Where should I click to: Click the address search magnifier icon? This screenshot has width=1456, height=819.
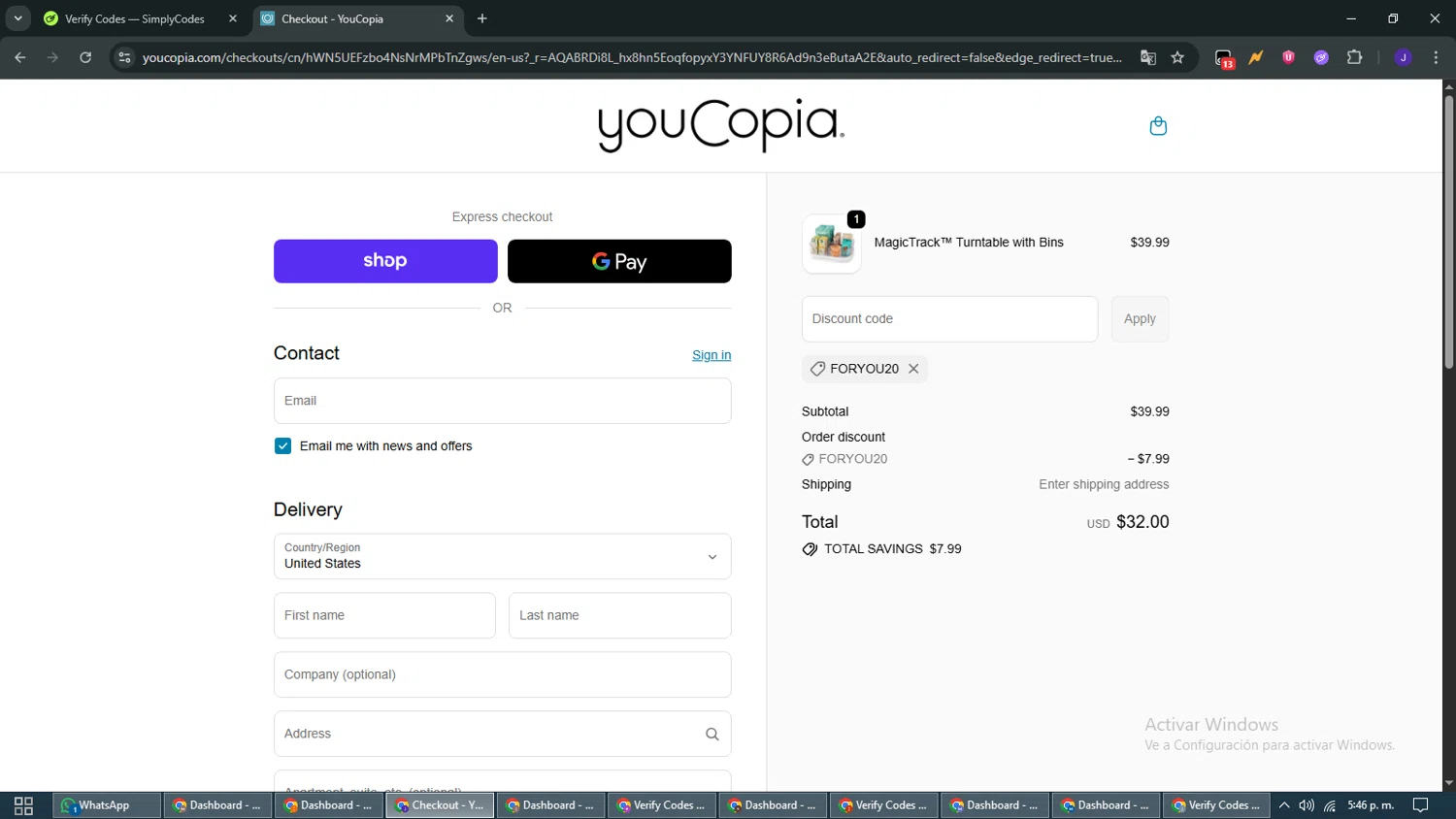[711, 735]
